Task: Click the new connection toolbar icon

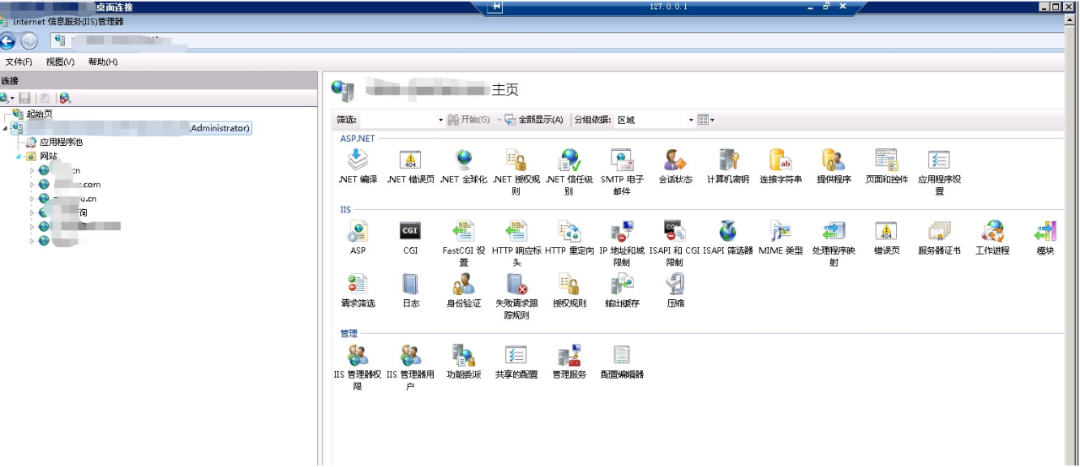Action: tap(7, 98)
